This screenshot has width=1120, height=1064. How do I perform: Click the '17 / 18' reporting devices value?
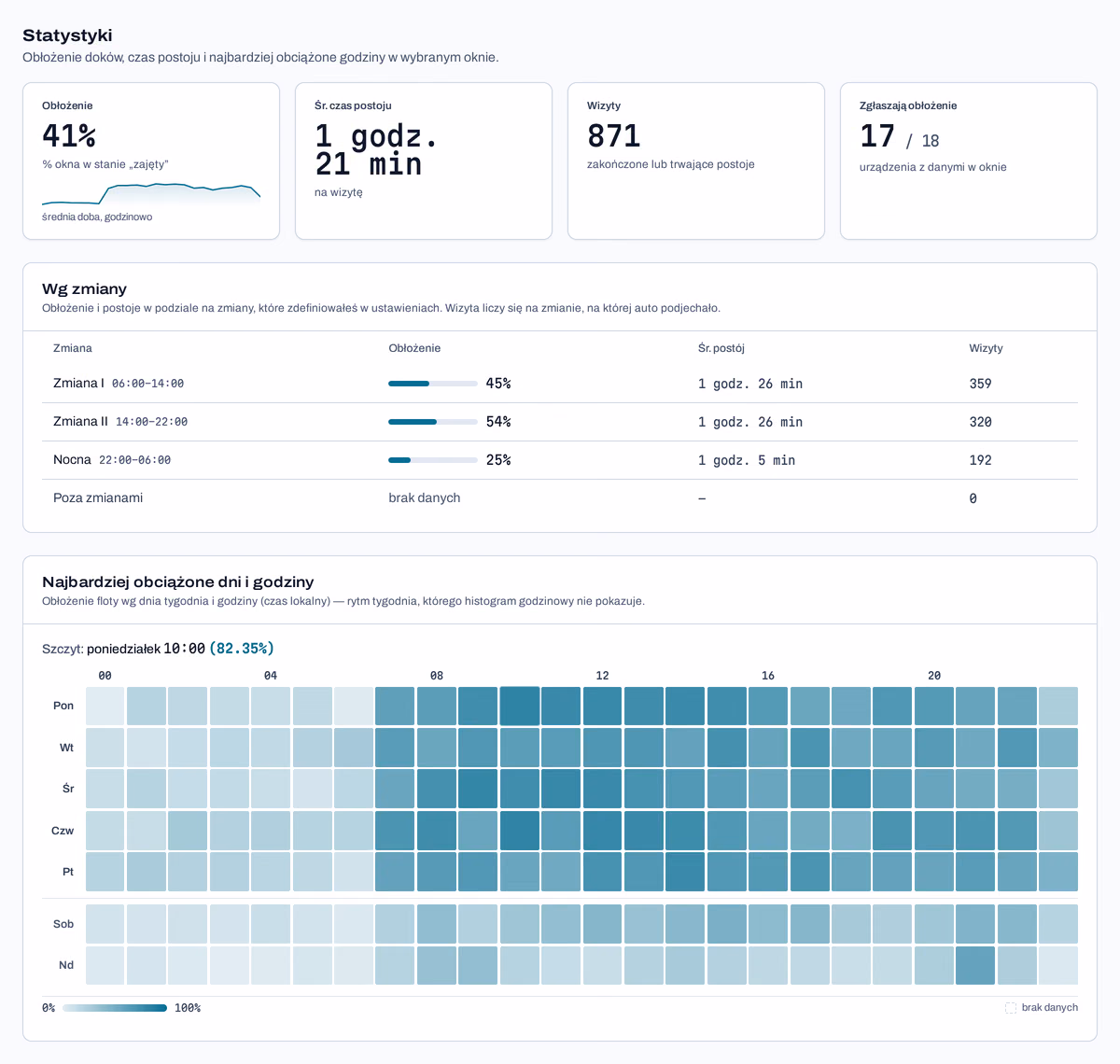click(900, 137)
